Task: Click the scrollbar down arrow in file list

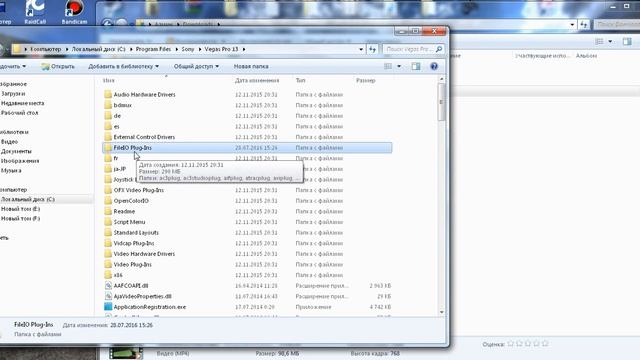Action: coord(441,312)
